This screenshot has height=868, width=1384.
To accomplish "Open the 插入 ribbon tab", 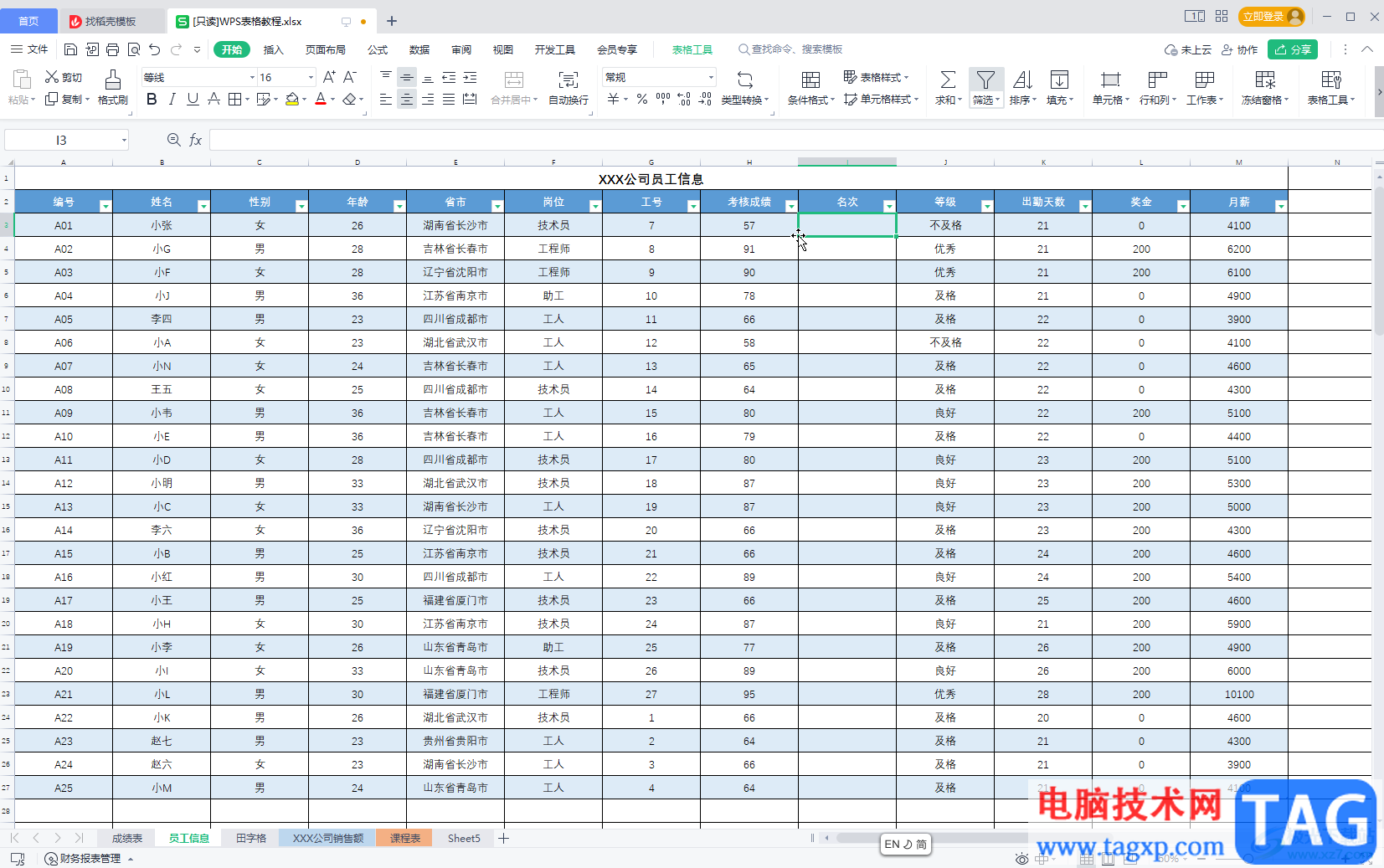I will point(274,49).
